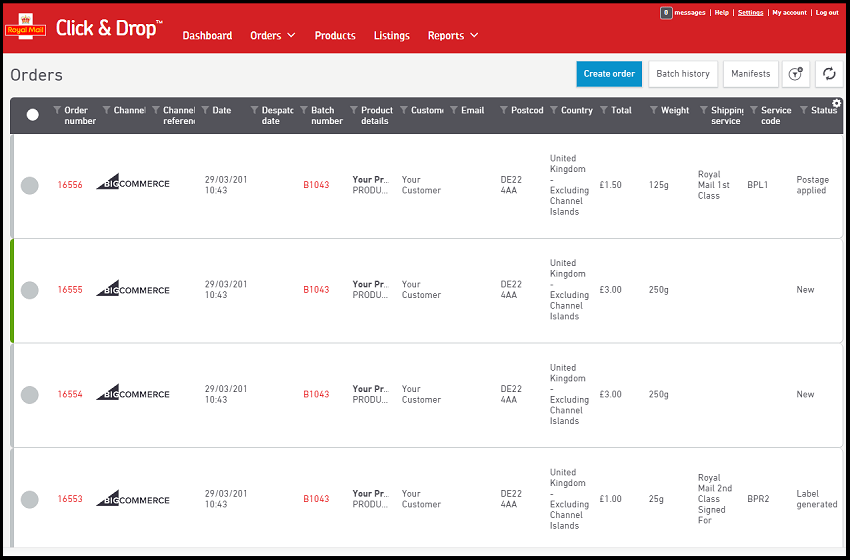850x560 pixels.
Task: Open My account link
Action: click(789, 12)
